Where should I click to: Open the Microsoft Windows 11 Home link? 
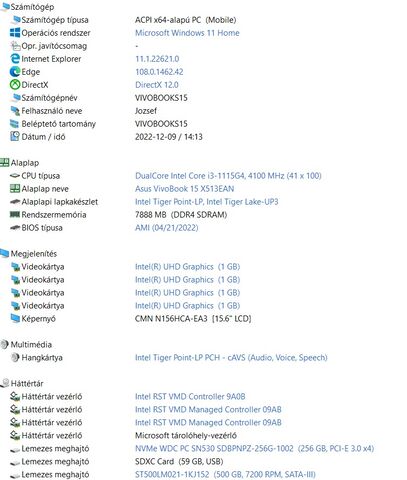(x=187, y=33)
